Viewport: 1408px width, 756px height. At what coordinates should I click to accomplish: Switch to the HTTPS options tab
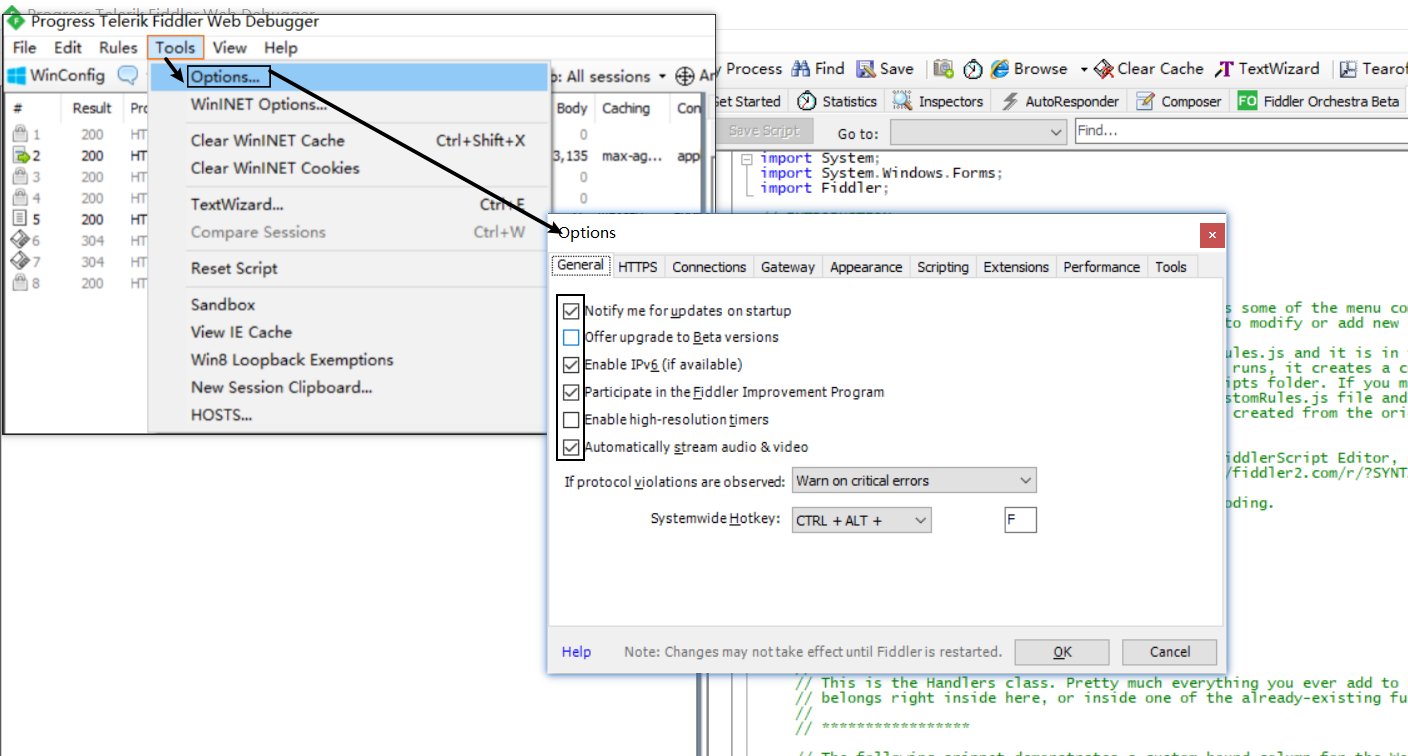coord(638,267)
